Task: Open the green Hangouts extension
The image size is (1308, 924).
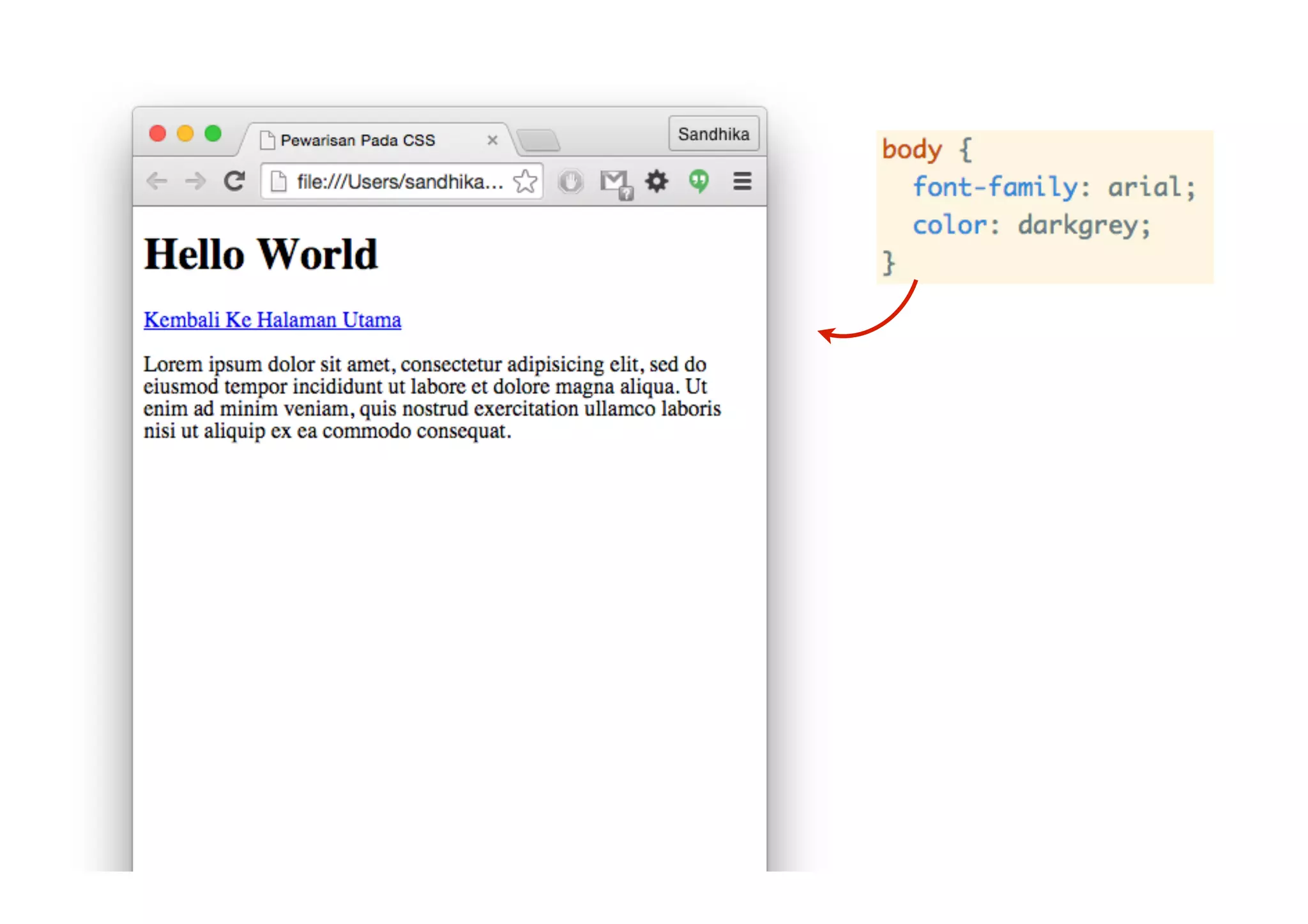Action: click(699, 181)
